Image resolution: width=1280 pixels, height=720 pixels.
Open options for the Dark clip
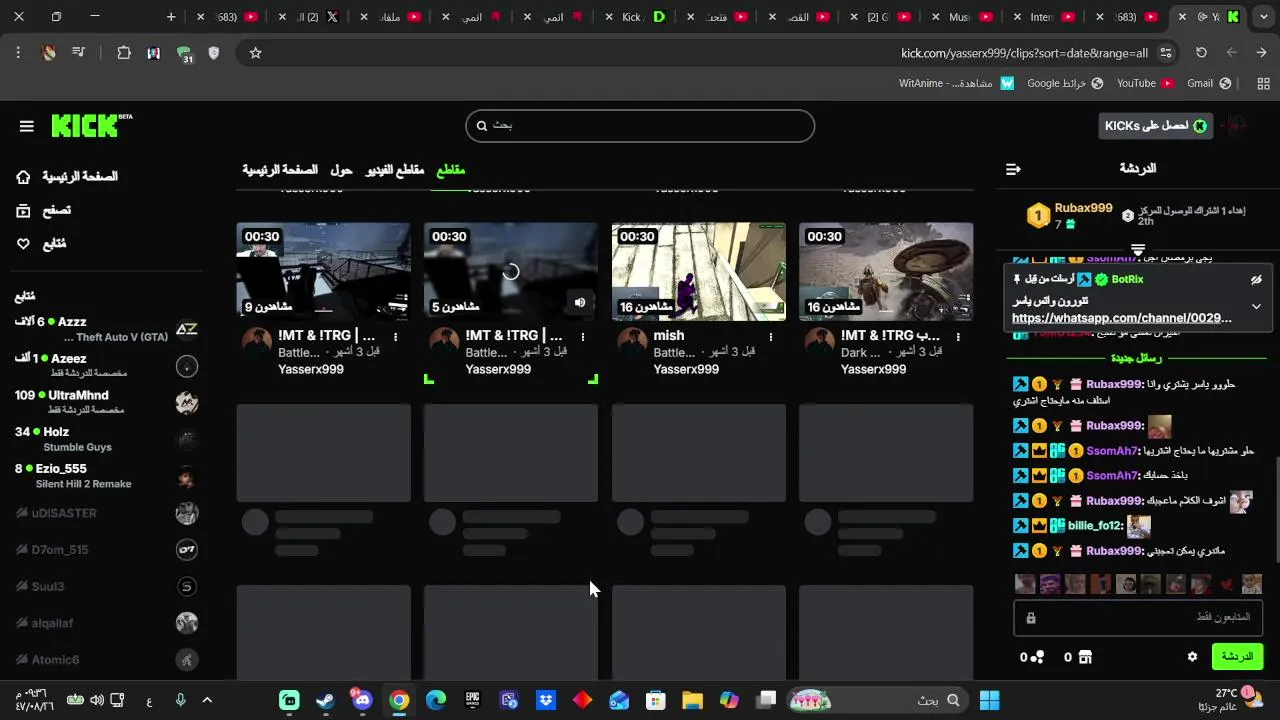click(958, 337)
